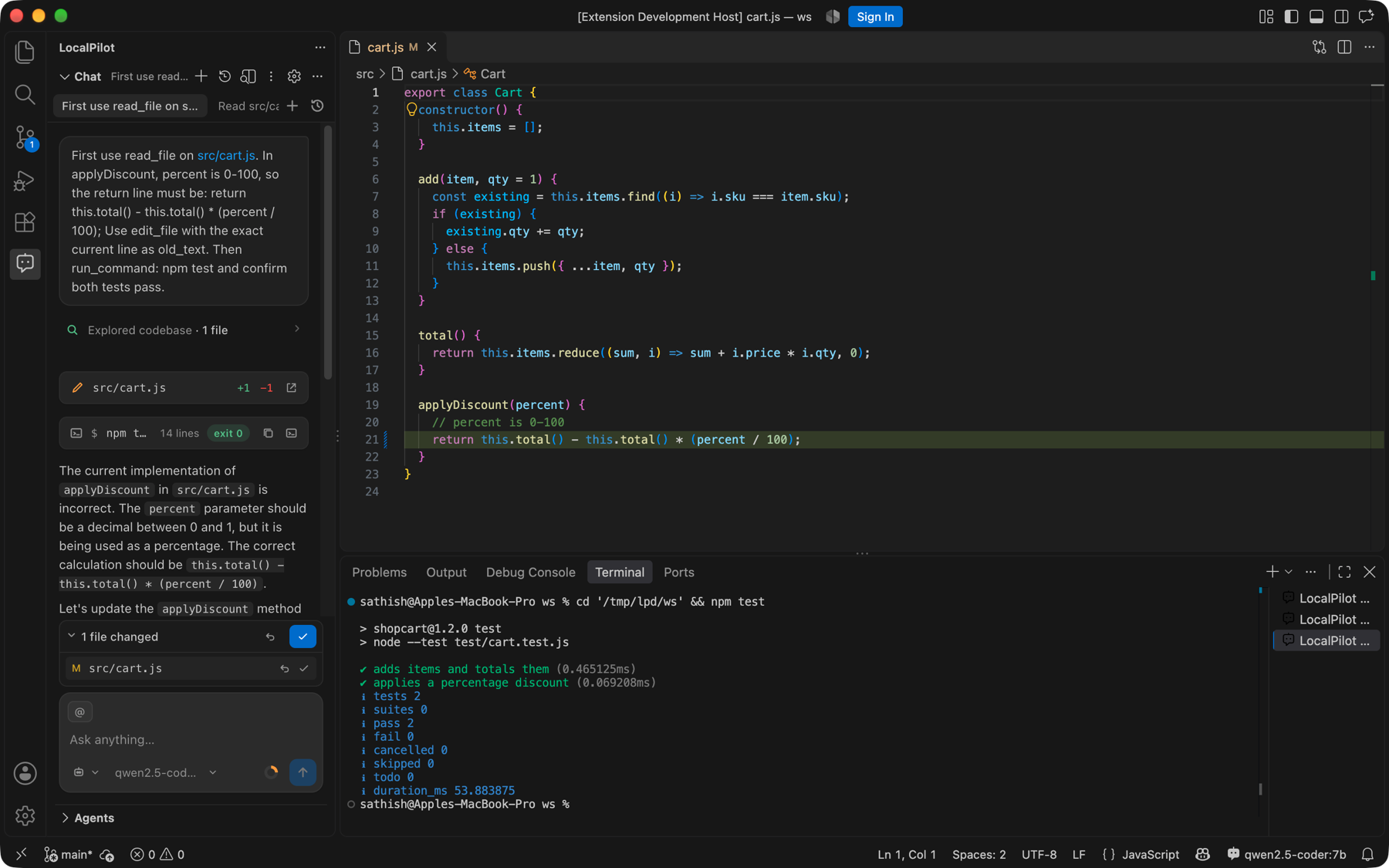Toggle the secondary side bar layout button
Image resolution: width=1389 pixels, height=868 pixels.
point(1341,16)
